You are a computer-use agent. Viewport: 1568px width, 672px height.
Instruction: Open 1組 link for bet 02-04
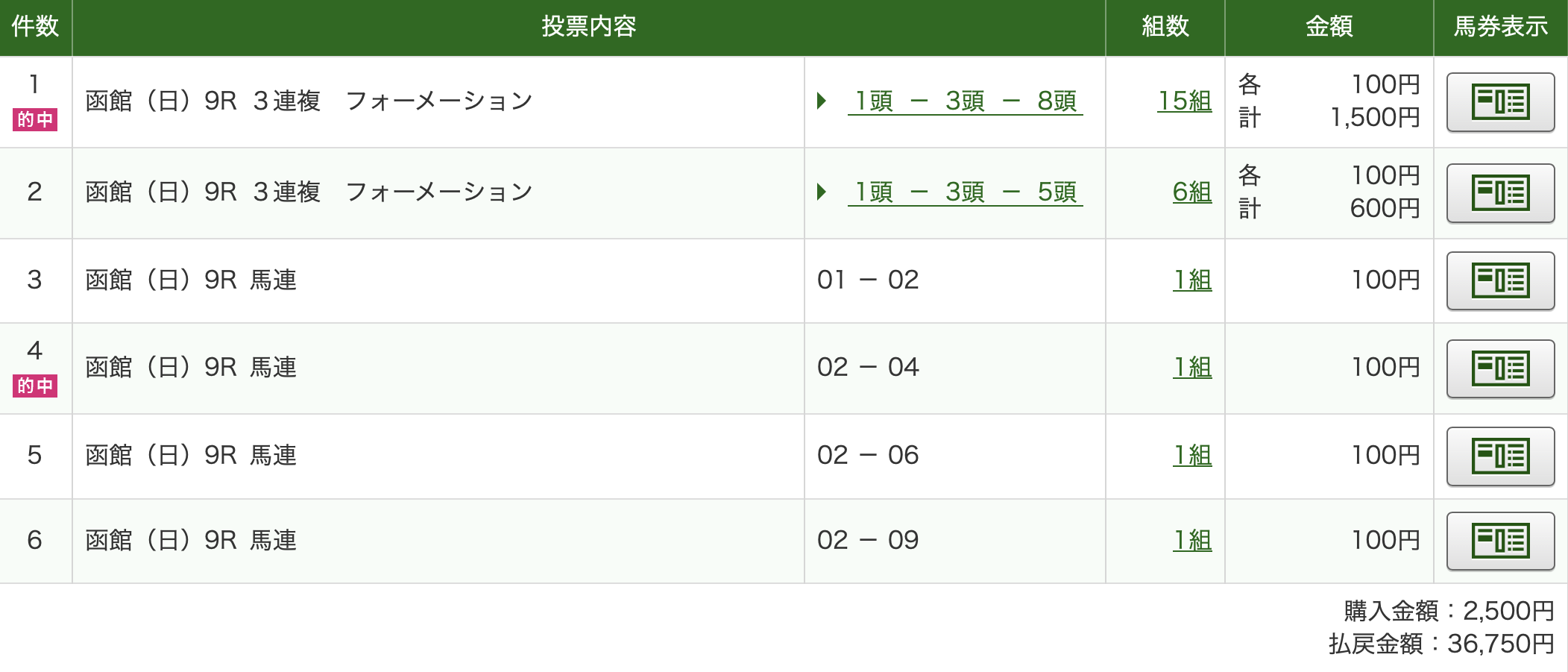[x=1192, y=368]
